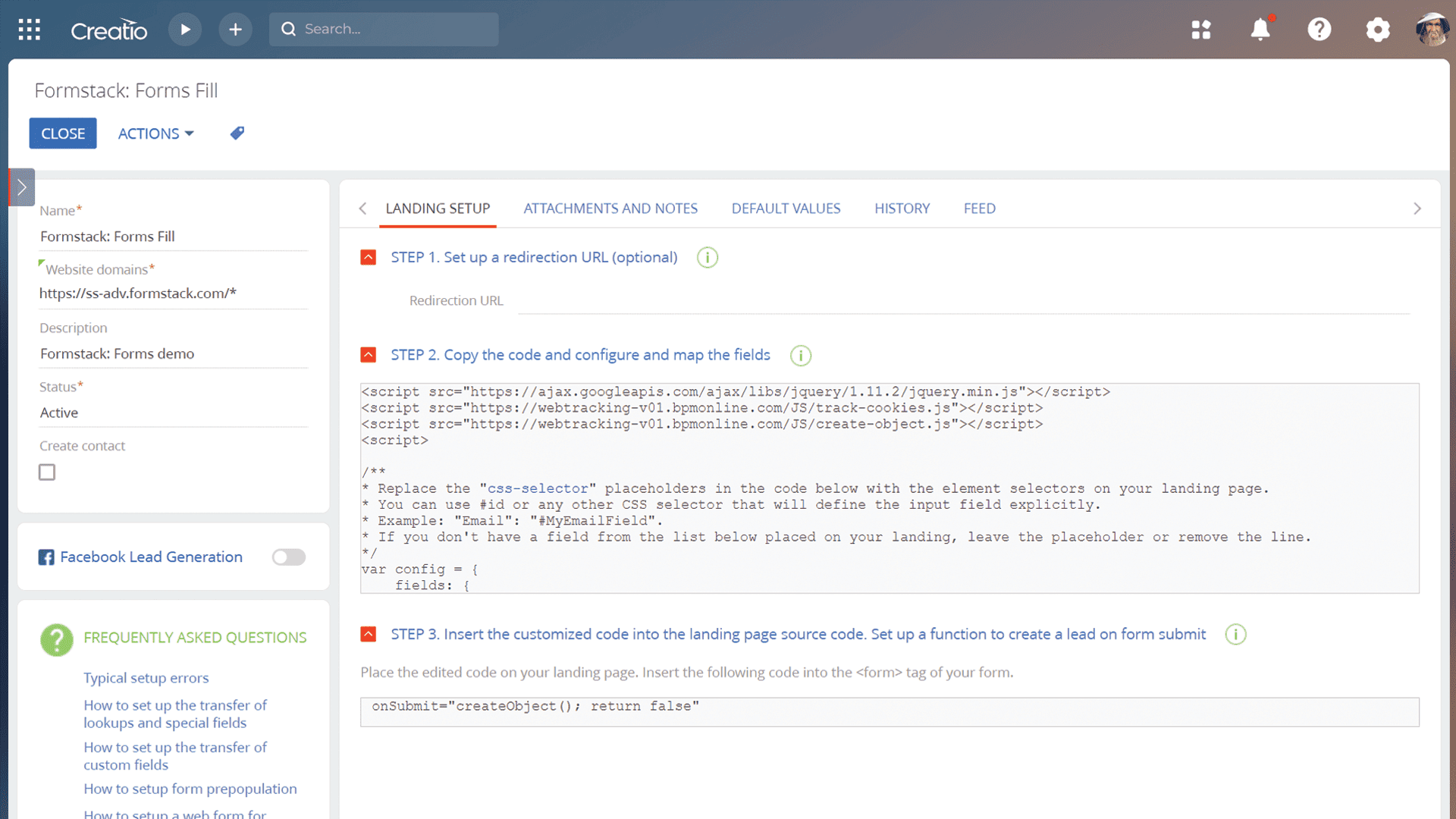Click the tag icon next to Actions
Screen dimensions: 1456x819
point(237,133)
